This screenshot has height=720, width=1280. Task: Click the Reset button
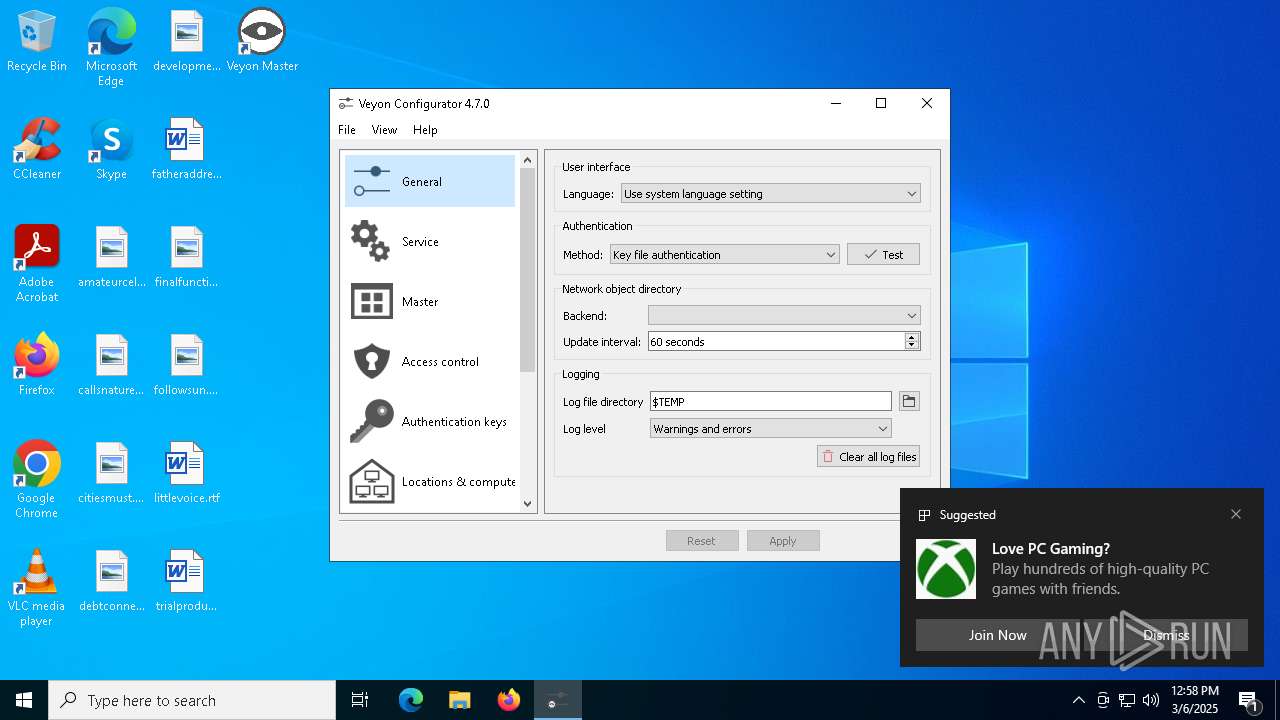tap(702, 541)
